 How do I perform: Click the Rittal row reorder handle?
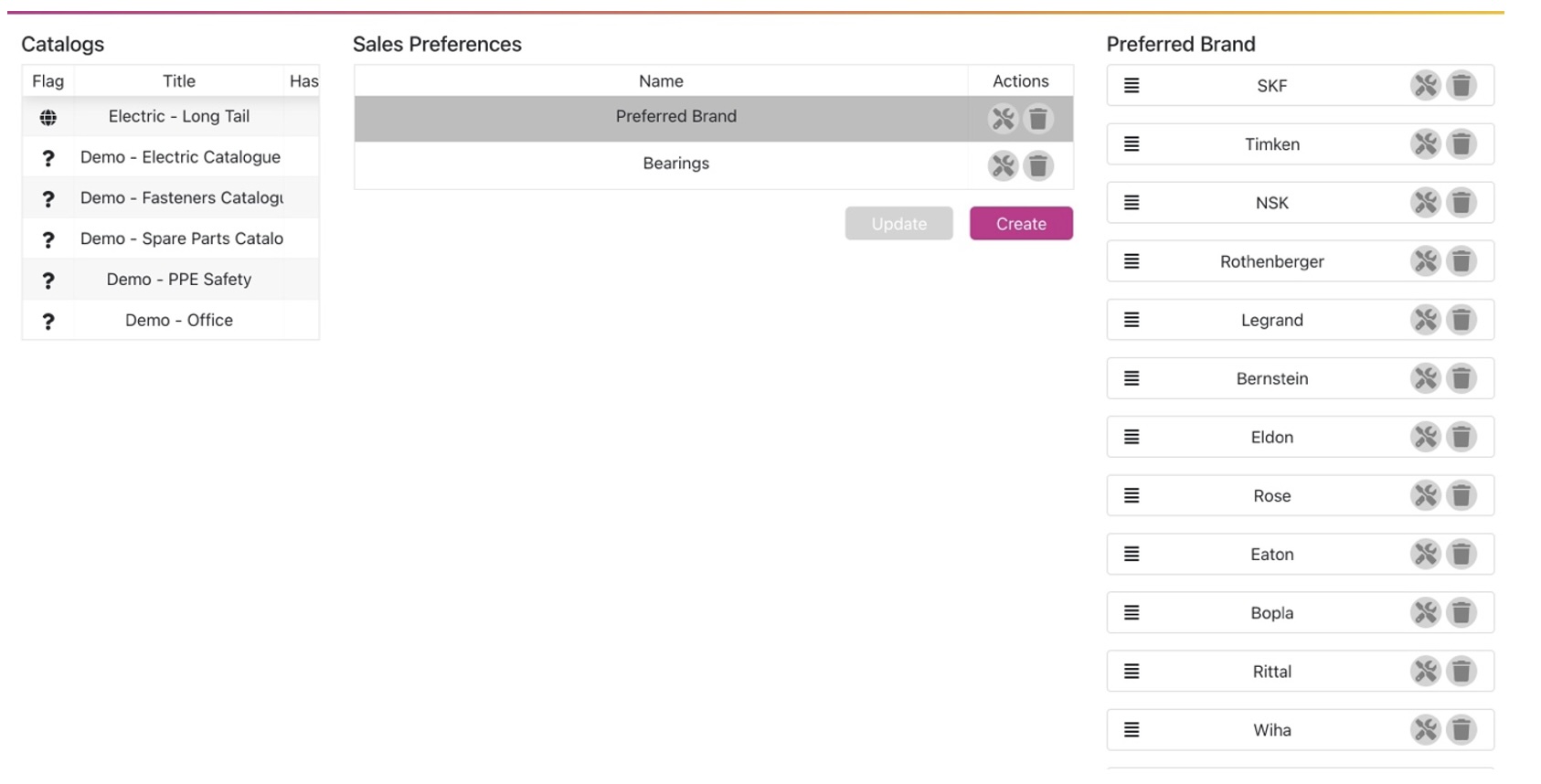(1132, 671)
